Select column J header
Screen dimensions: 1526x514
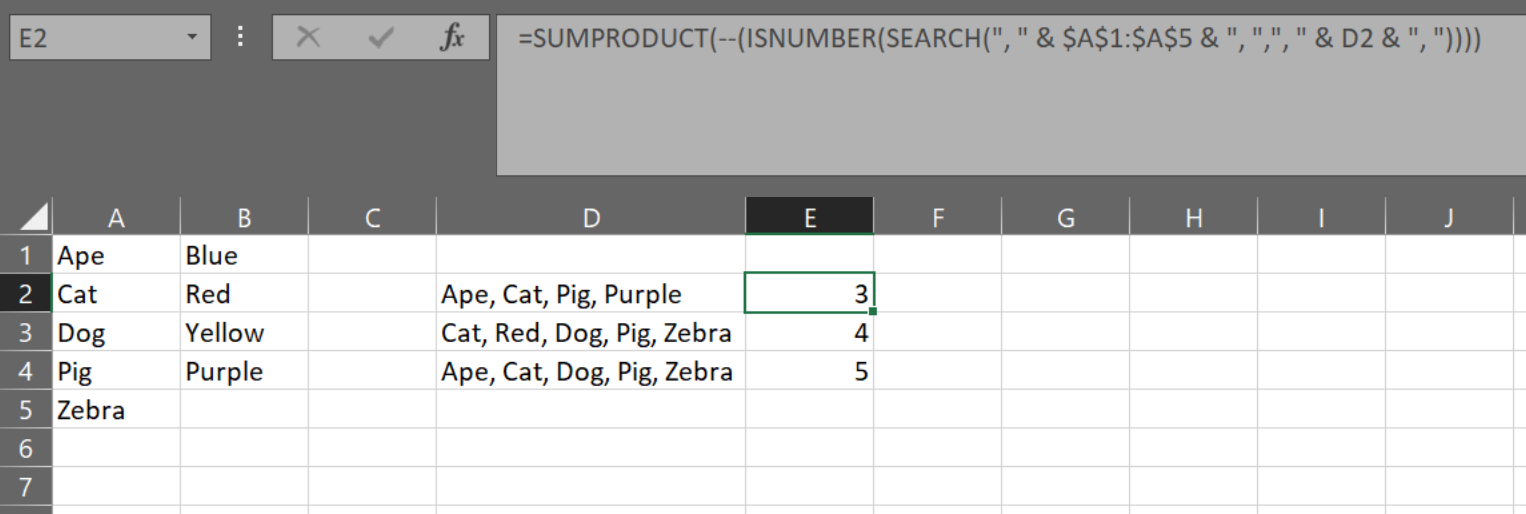tap(1448, 217)
